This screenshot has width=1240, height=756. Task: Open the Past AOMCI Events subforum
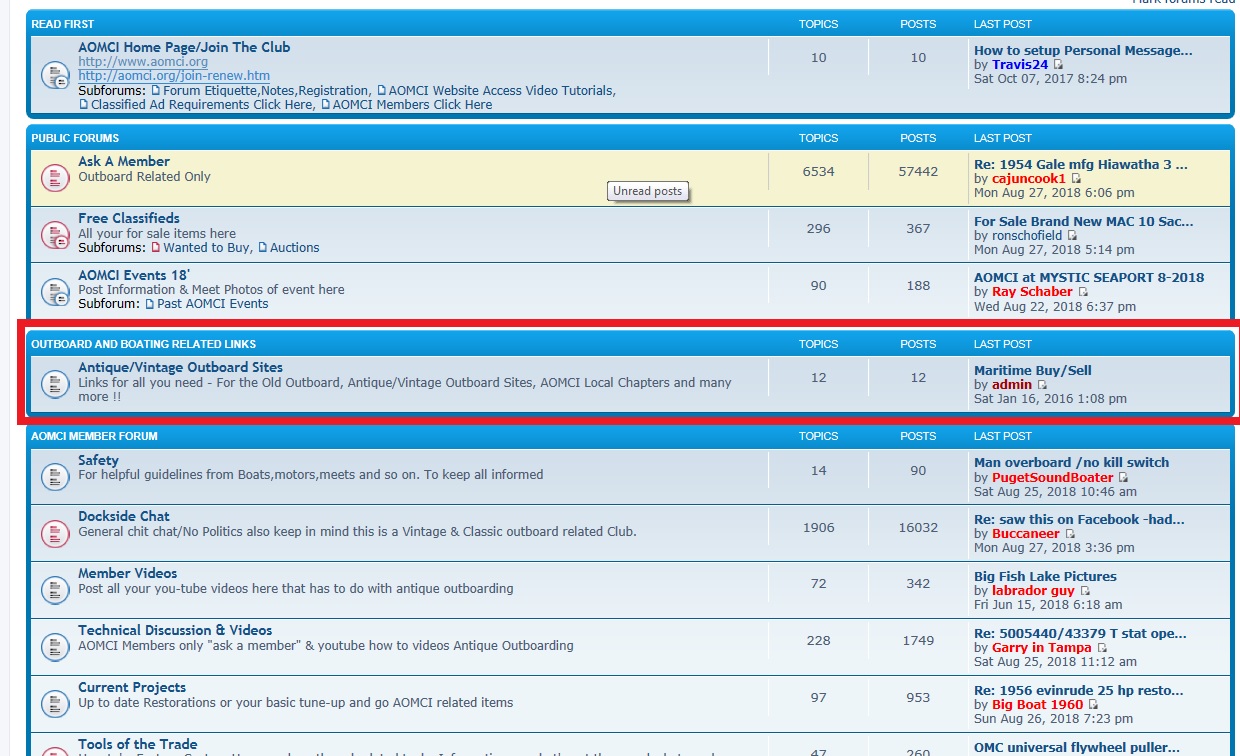pos(212,303)
